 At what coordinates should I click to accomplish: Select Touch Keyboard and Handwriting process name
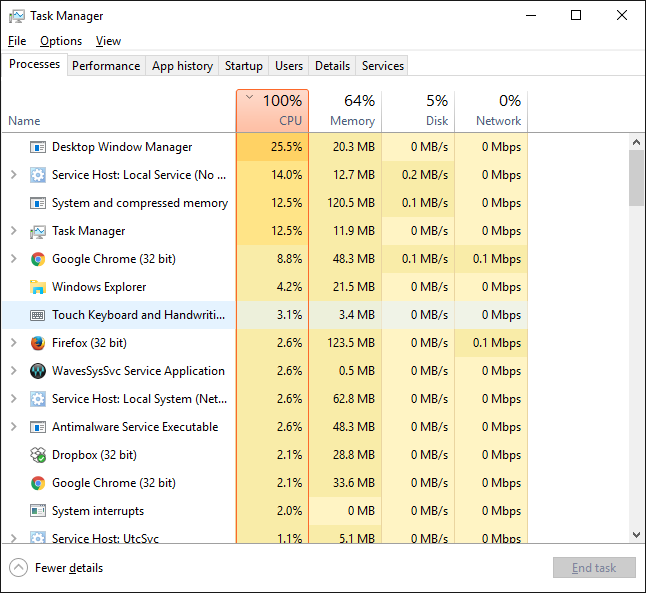tap(138, 315)
